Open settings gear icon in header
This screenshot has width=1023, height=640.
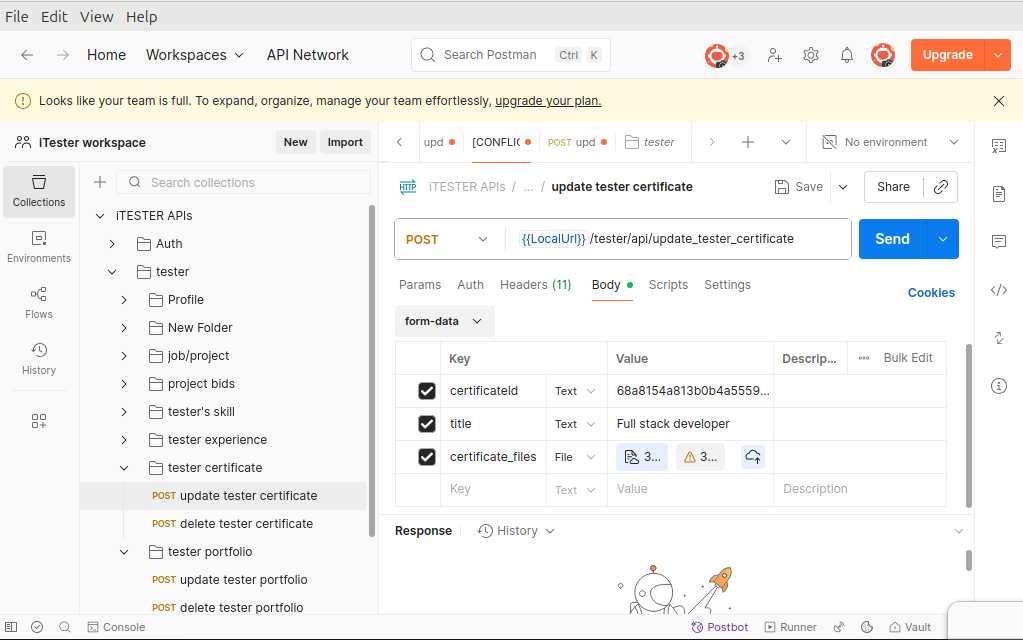(x=811, y=55)
